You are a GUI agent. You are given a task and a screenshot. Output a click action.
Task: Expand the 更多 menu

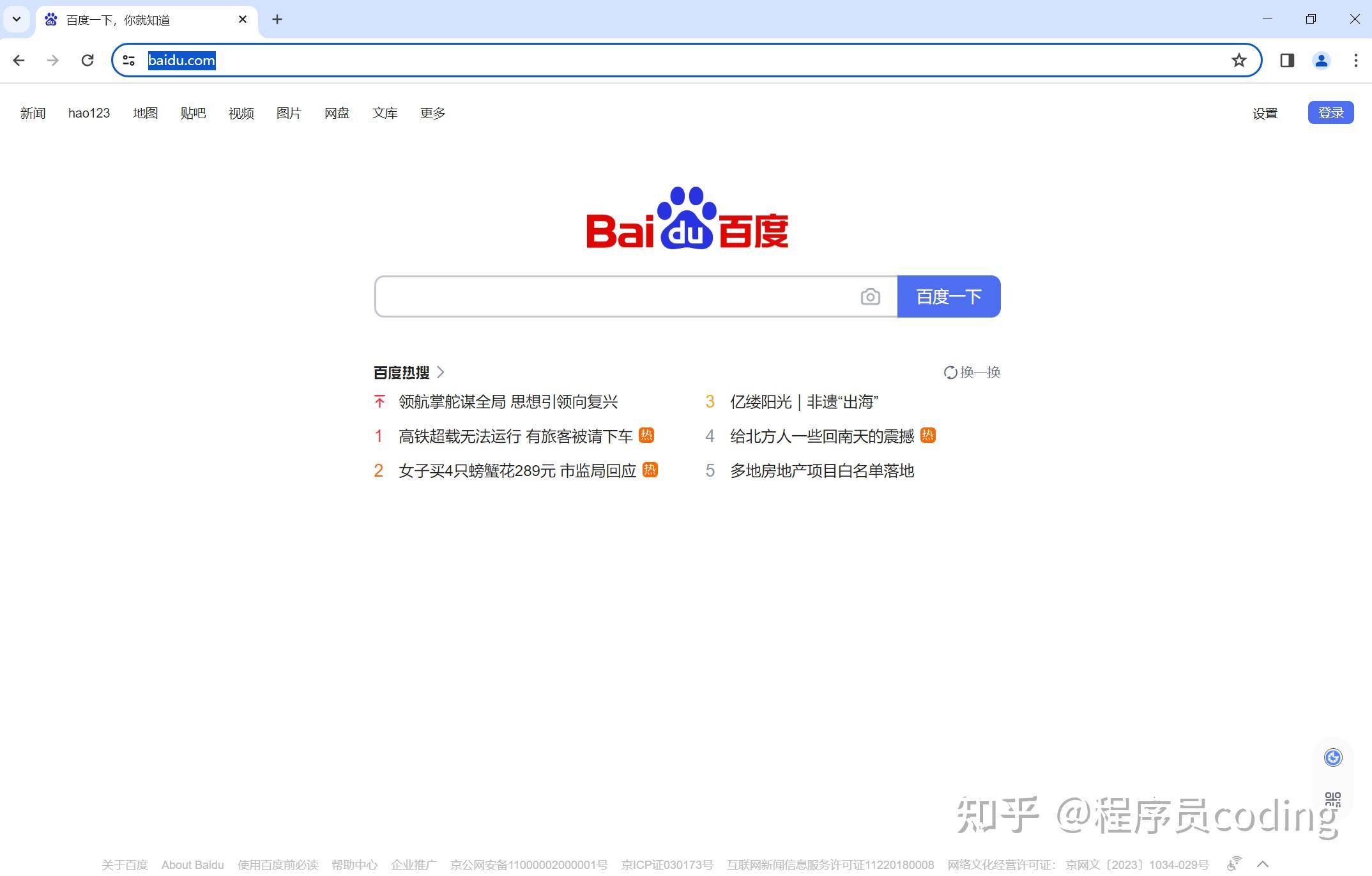tap(432, 113)
